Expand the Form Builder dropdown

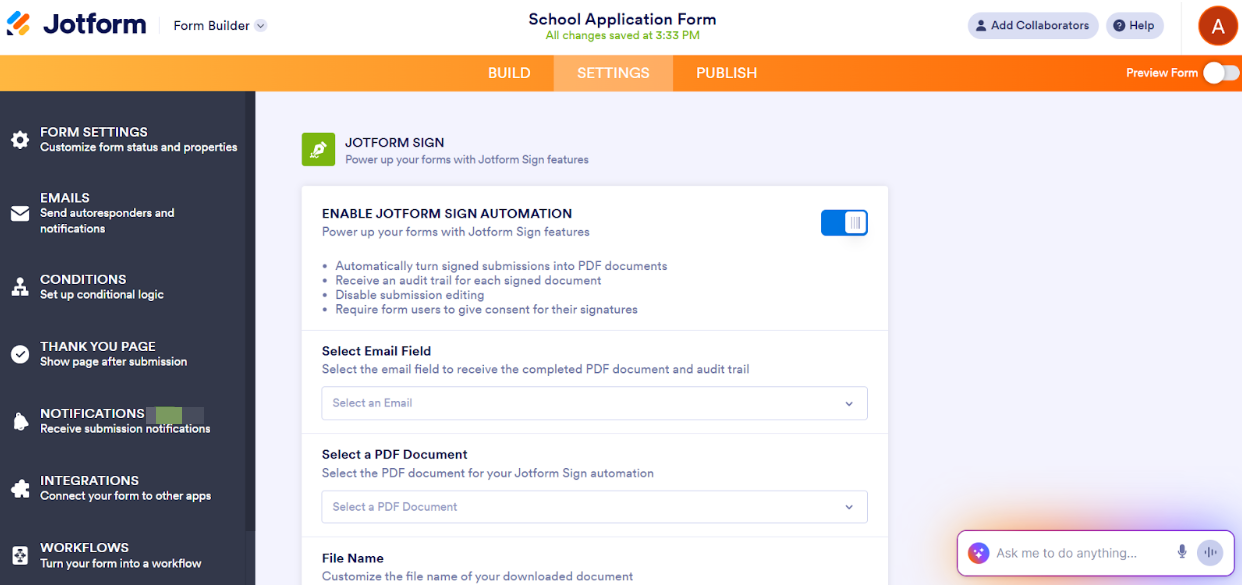coord(219,25)
